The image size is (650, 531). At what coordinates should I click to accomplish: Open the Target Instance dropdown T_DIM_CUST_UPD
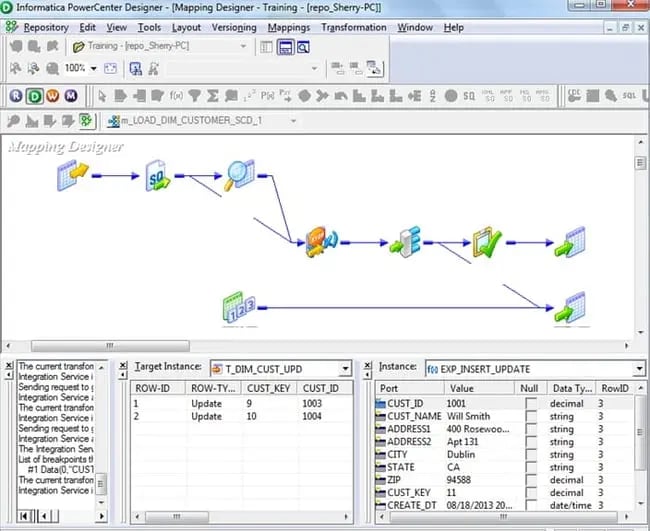(x=344, y=368)
